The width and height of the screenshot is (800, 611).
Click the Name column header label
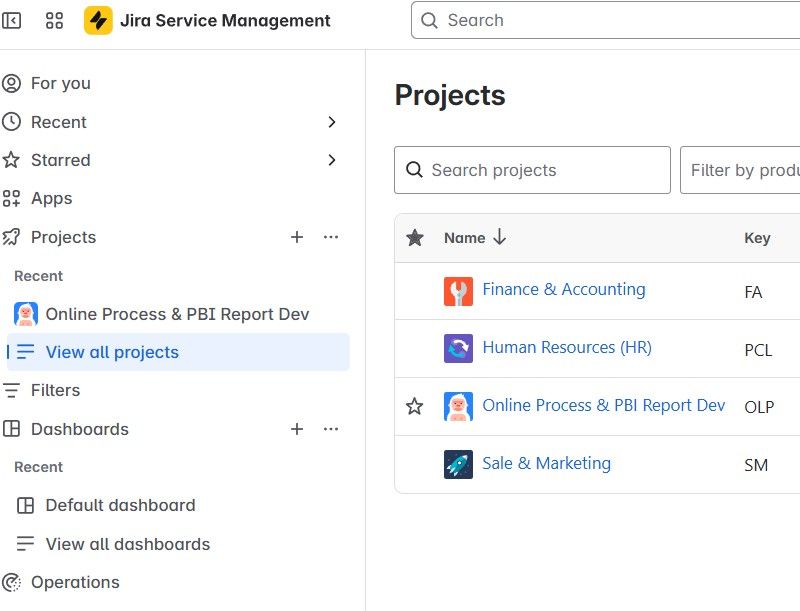464,238
